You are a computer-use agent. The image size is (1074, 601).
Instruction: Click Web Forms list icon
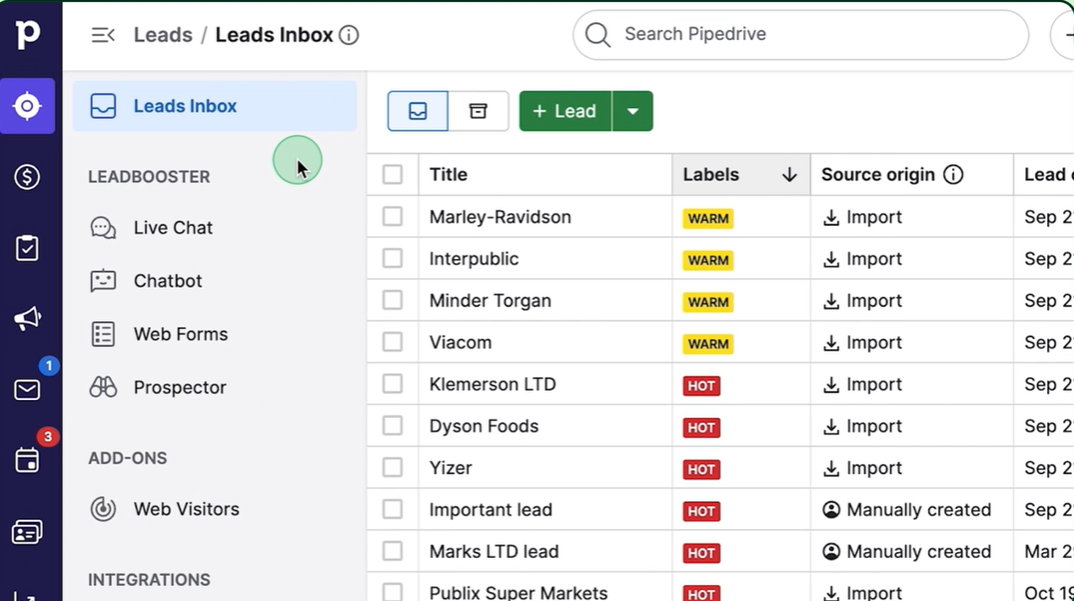[103, 334]
